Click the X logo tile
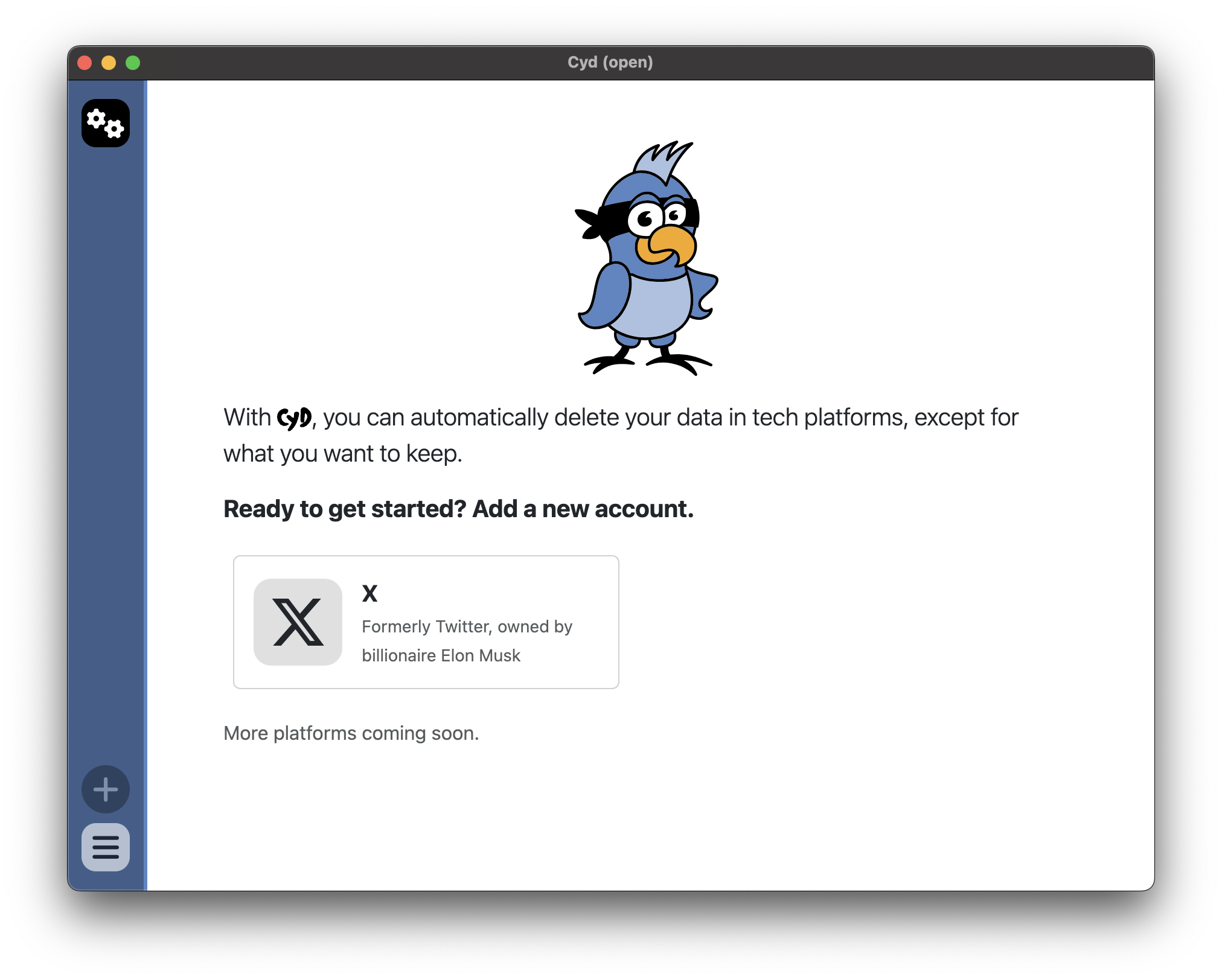This screenshot has width=1222, height=980. point(298,622)
